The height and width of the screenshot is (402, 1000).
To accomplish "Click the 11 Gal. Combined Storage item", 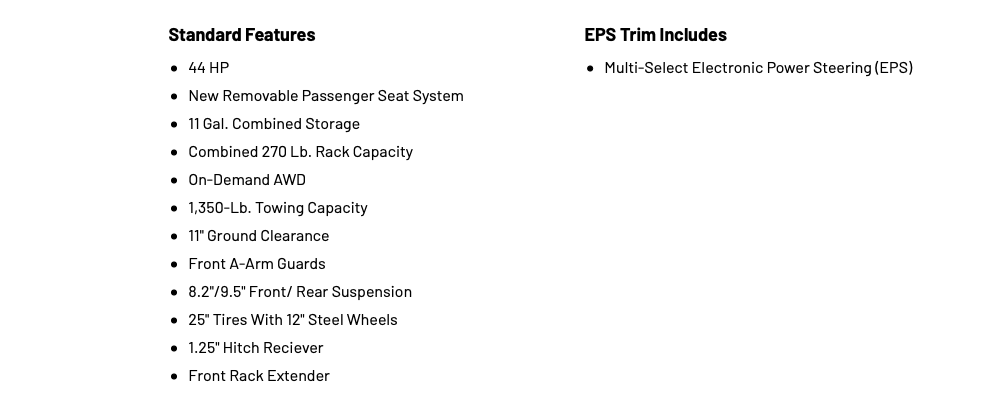I will click(274, 124).
